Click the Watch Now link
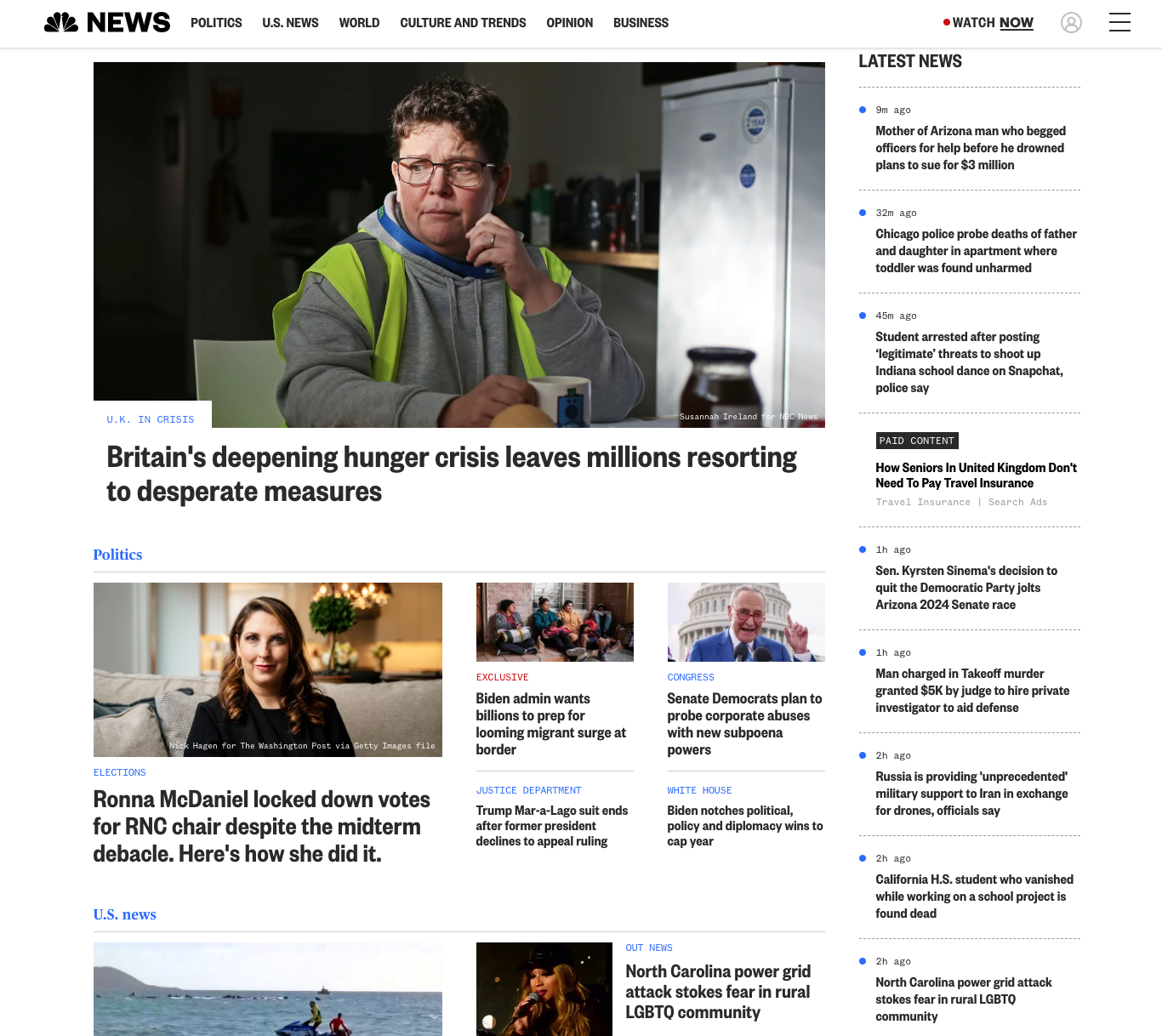Screen dimensions: 1162x1036 pos(993,23)
